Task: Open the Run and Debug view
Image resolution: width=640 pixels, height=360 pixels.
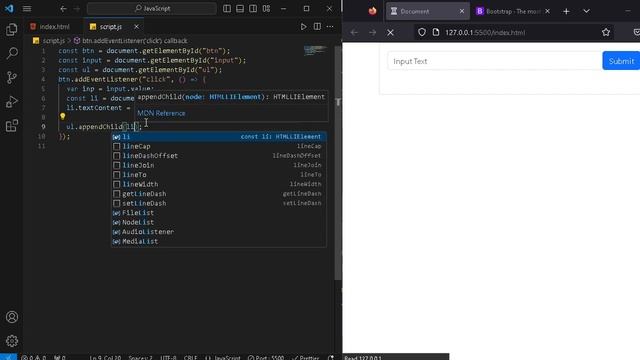Action: coord(12,101)
